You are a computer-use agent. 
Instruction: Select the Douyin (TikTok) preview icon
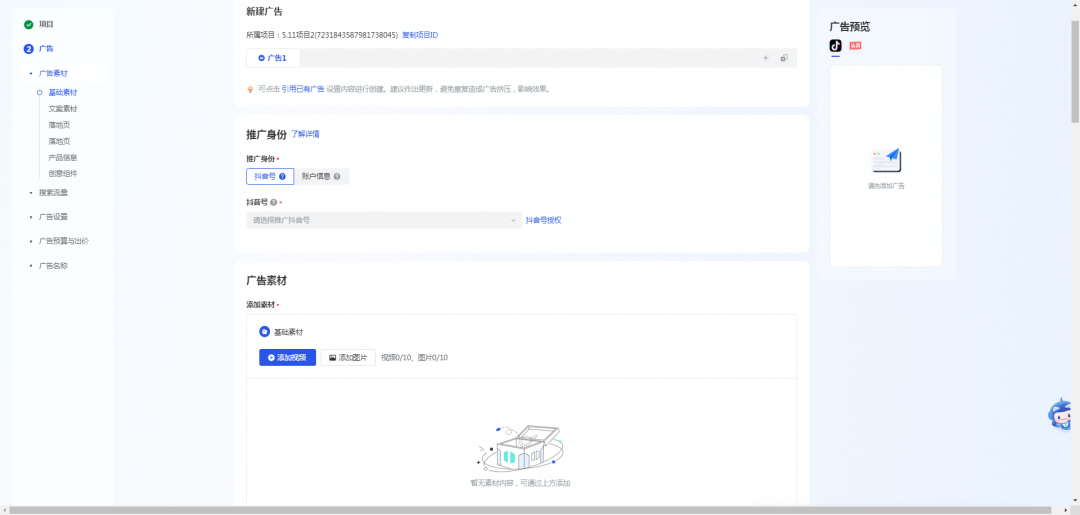[x=835, y=45]
